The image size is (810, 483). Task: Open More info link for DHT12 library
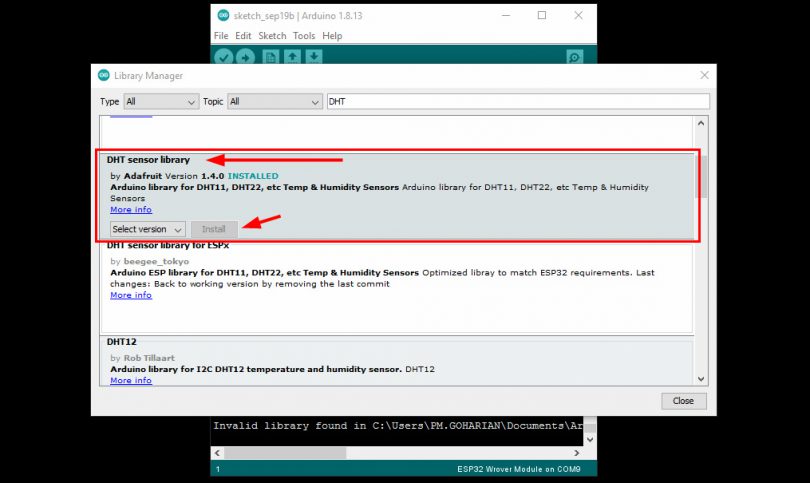tap(131, 380)
